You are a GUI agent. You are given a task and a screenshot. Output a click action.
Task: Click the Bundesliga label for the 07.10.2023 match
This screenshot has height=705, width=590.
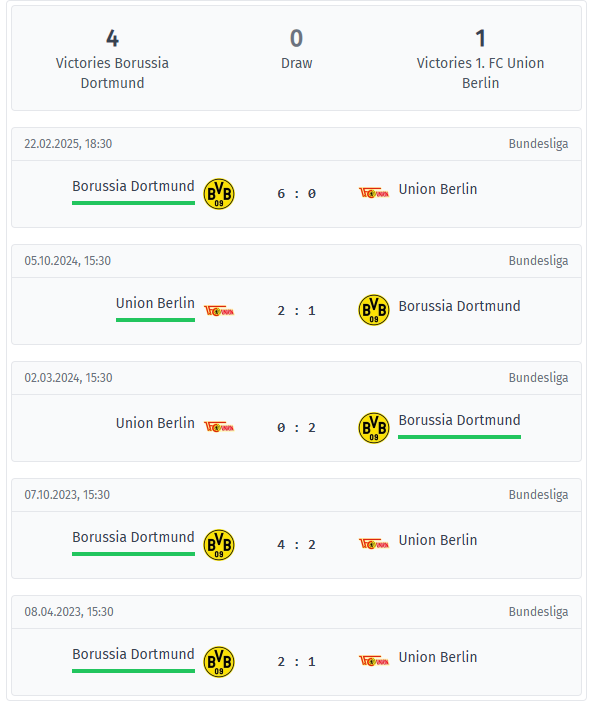coord(538,495)
